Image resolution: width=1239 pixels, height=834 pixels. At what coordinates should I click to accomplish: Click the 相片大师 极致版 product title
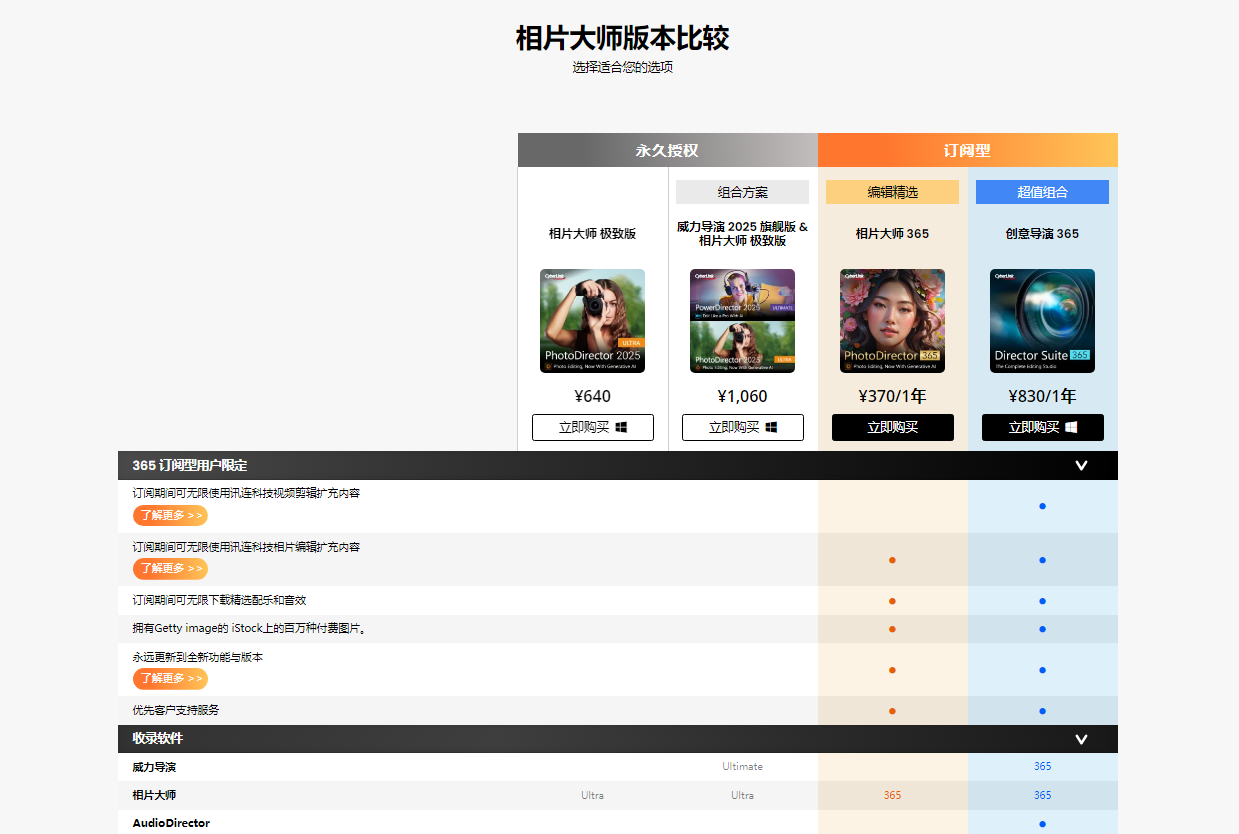coord(593,234)
